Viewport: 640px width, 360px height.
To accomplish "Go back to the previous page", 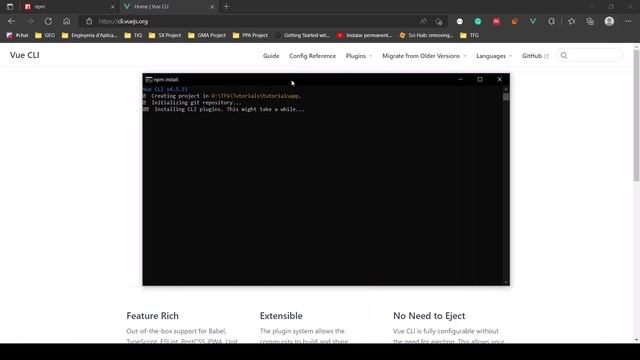I will [x=11, y=21].
